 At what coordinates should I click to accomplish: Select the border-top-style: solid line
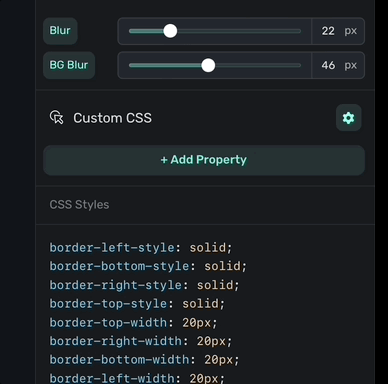click(137, 304)
